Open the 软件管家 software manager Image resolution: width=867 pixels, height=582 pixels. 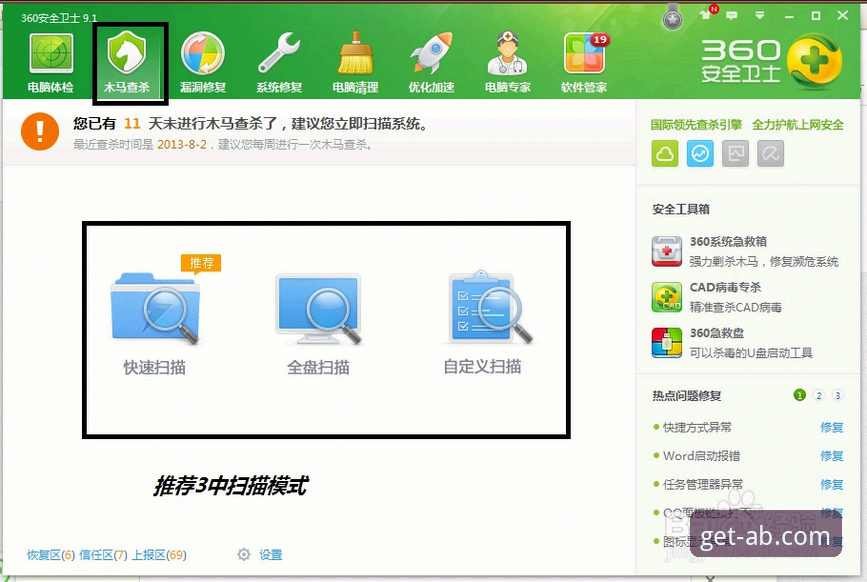tap(584, 62)
